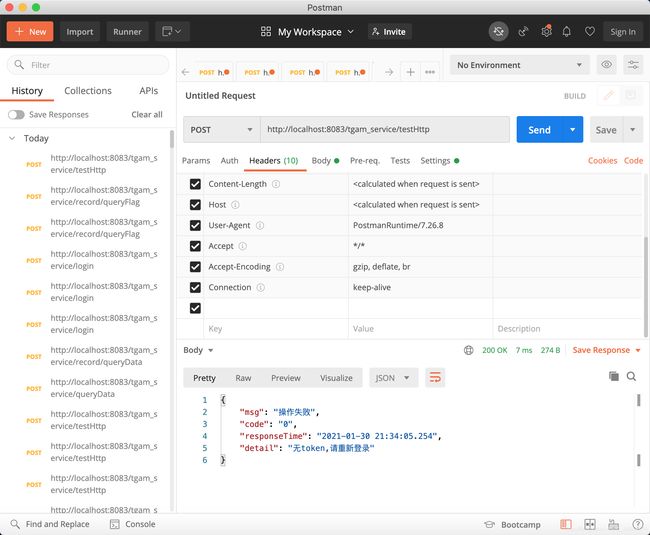Open the Console from status bar

click(x=133, y=524)
